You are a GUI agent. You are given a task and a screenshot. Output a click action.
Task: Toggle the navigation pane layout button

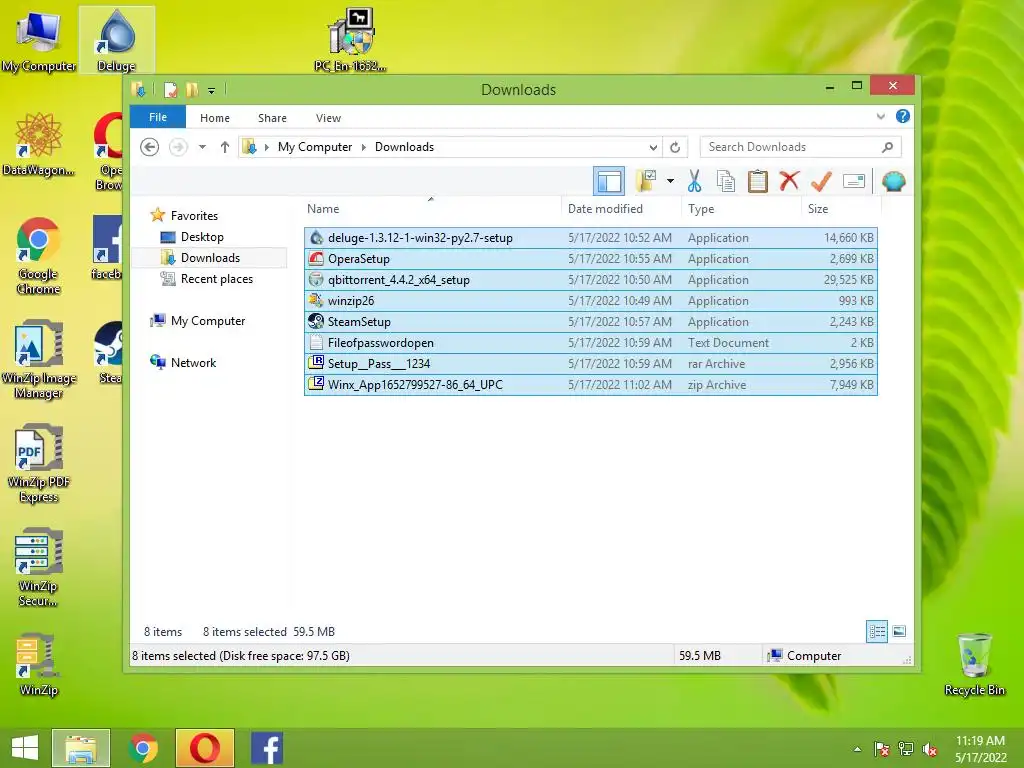pyautogui.click(x=609, y=181)
